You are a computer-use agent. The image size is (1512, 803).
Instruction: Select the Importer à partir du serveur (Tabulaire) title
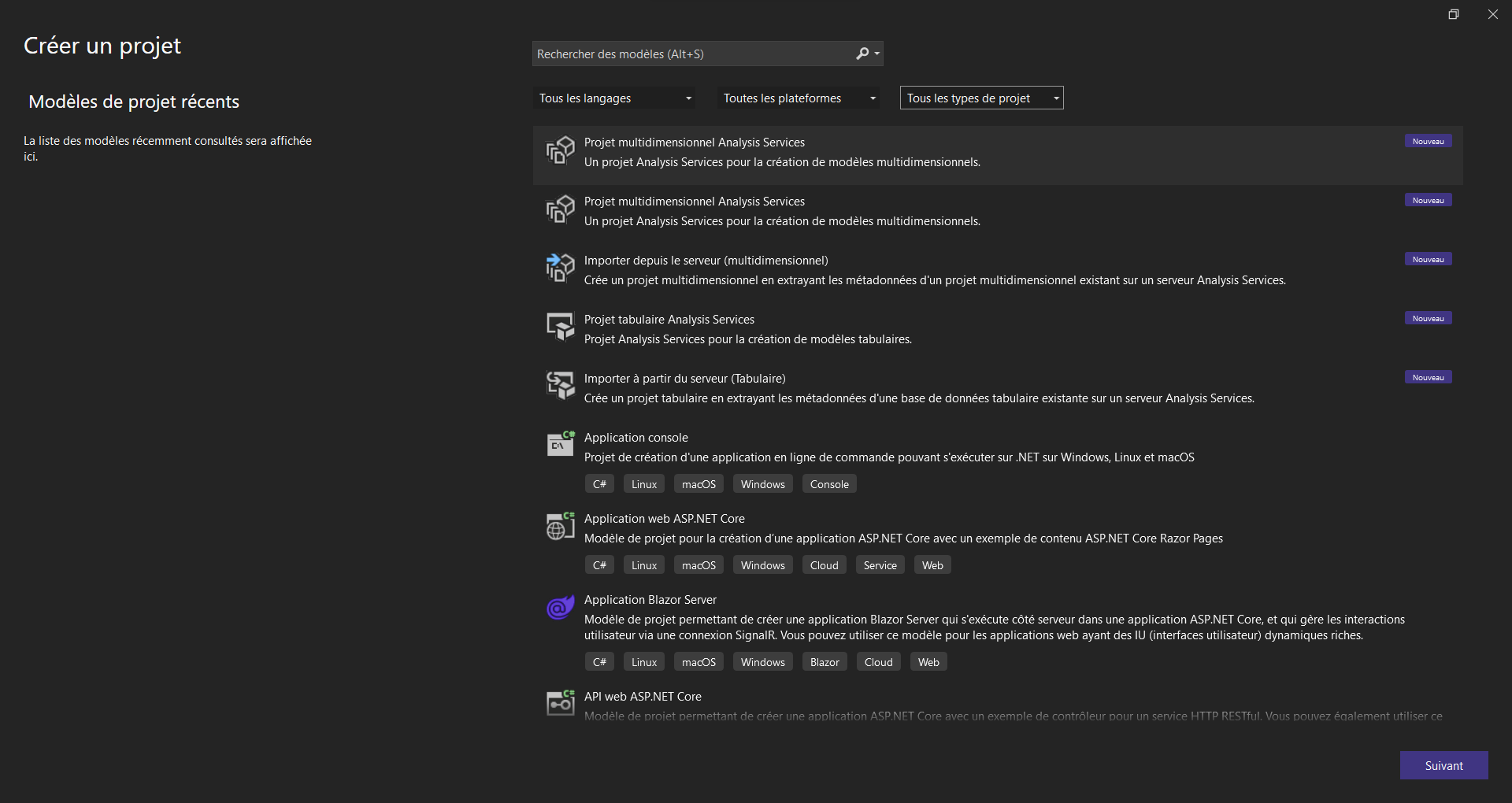click(685, 379)
